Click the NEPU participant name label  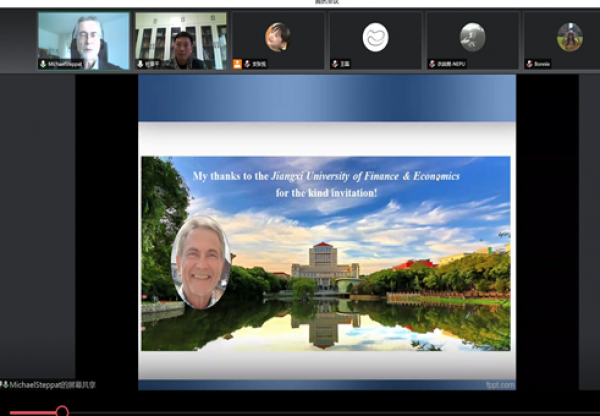point(451,64)
